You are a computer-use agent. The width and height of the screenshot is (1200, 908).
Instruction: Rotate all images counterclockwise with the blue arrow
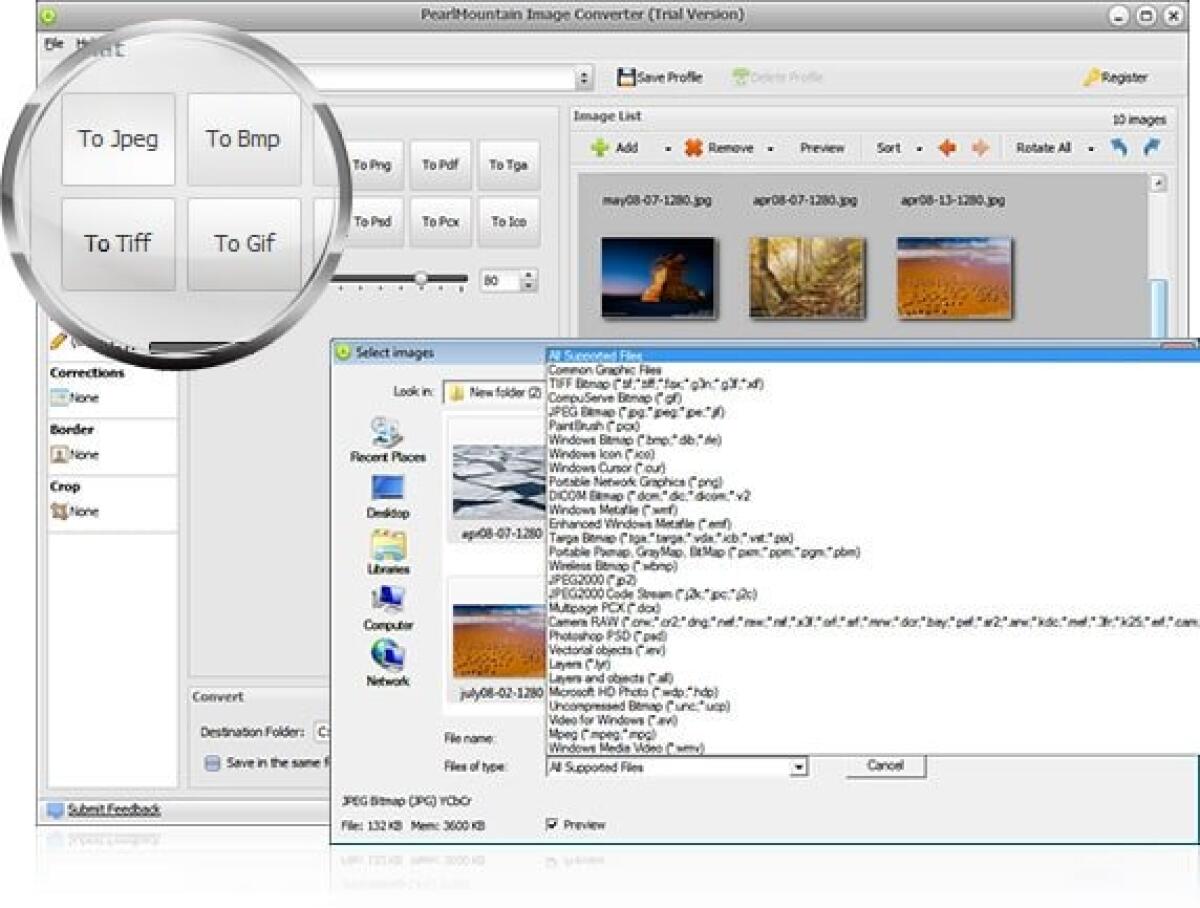pos(1122,146)
